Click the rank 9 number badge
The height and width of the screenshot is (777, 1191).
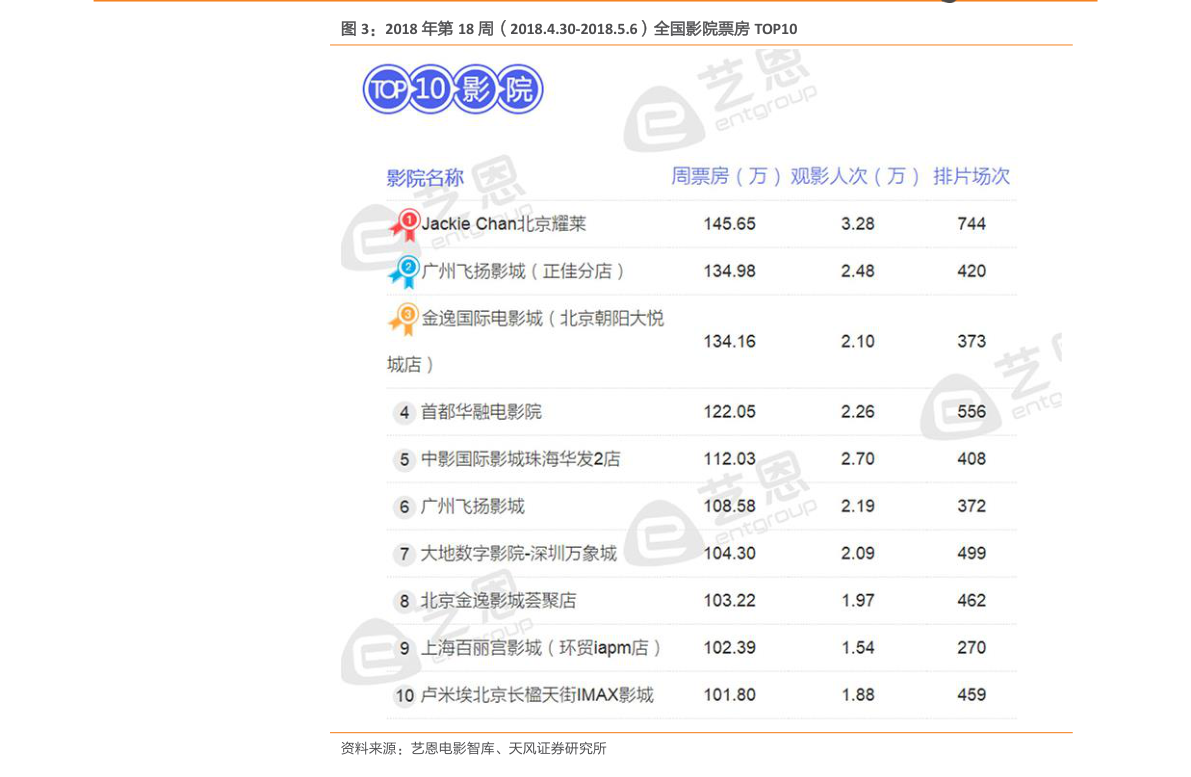click(x=404, y=648)
